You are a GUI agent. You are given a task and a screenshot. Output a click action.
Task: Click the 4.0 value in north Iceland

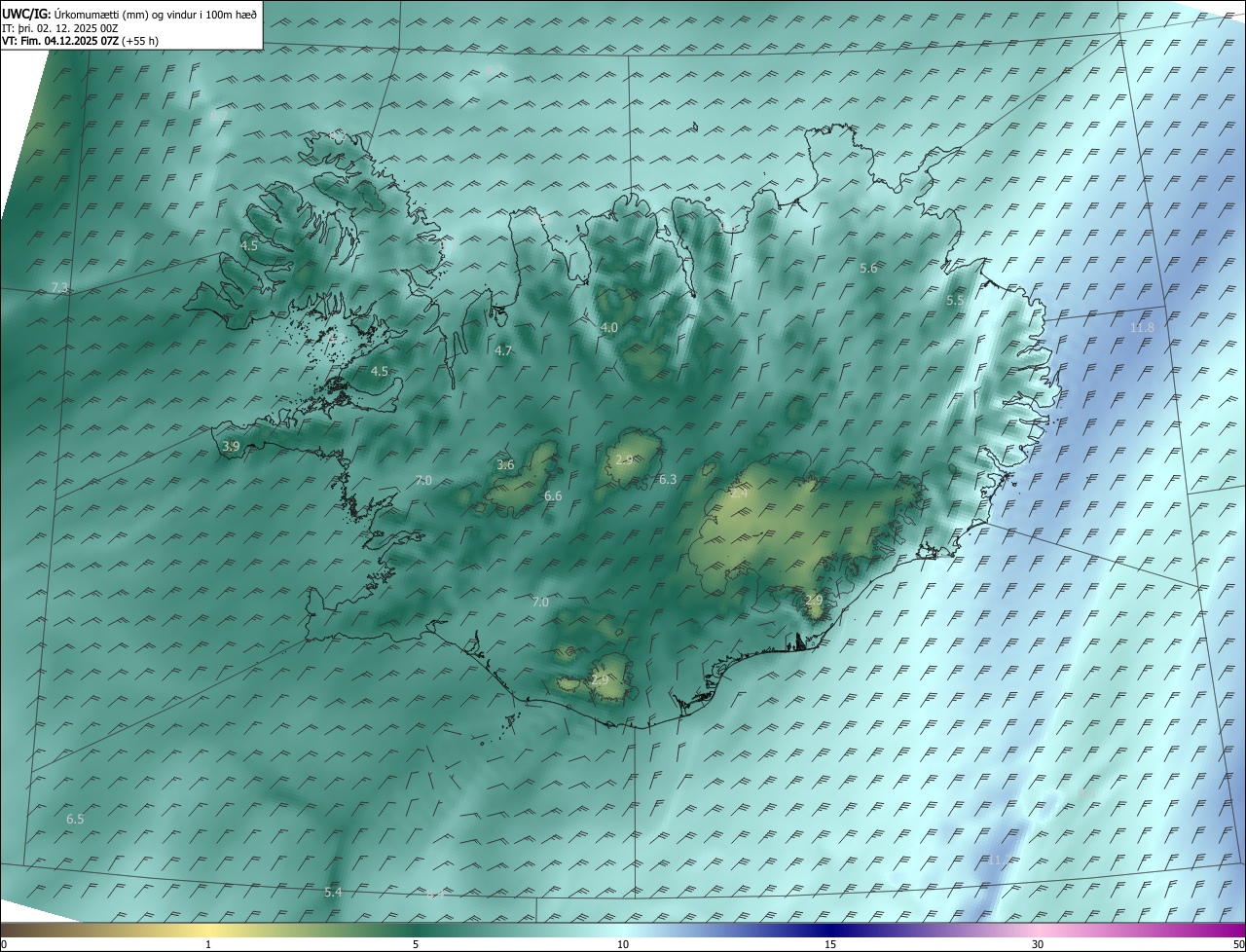click(609, 328)
